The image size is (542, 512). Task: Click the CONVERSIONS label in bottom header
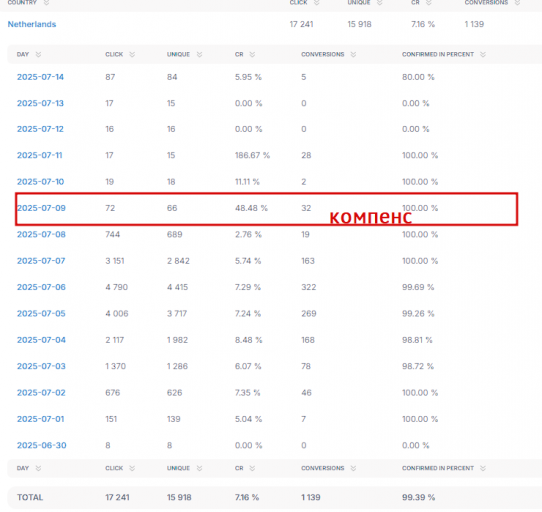pyautogui.click(x=323, y=468)
